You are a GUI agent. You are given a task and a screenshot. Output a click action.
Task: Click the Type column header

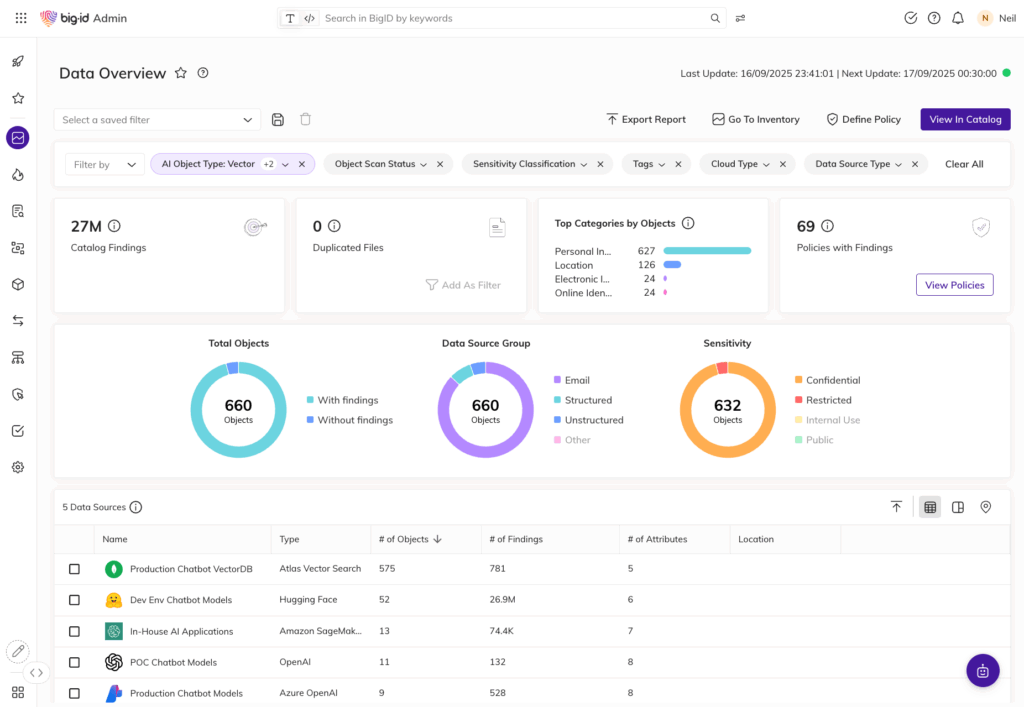tap(289, 539)
